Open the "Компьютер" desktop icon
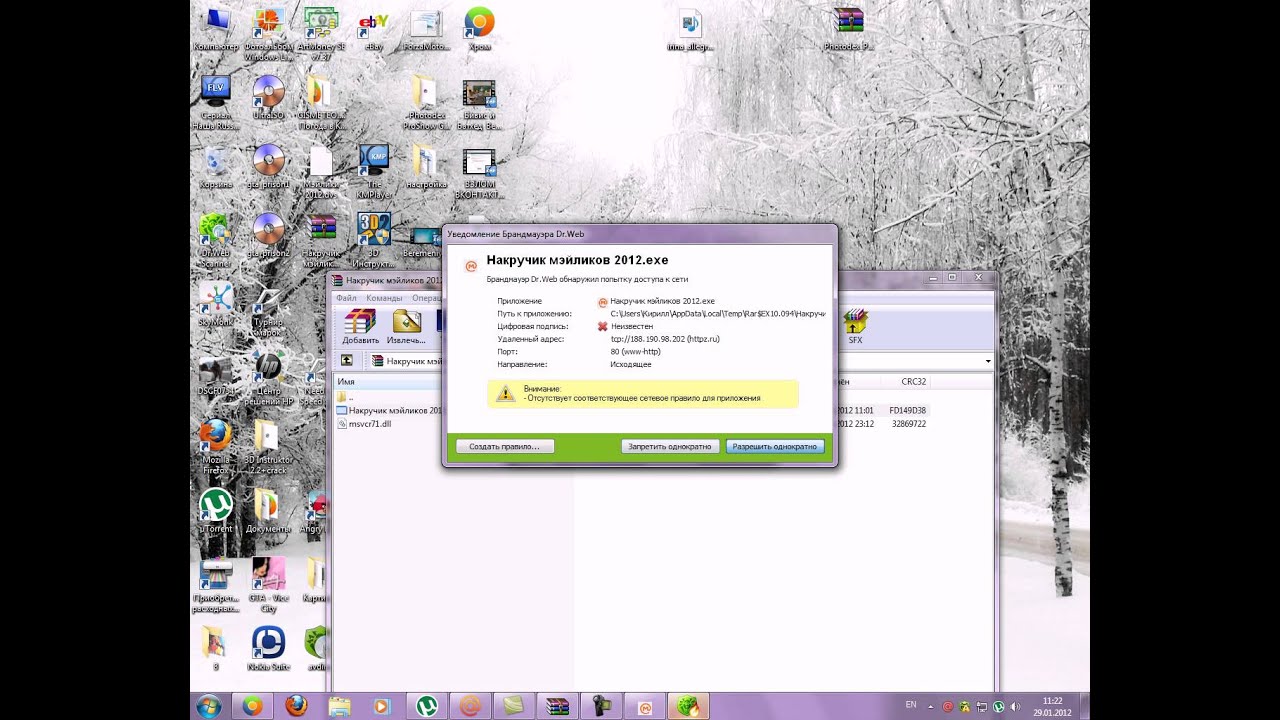This screenshot has width=1280, height=720. pos(216,30)
